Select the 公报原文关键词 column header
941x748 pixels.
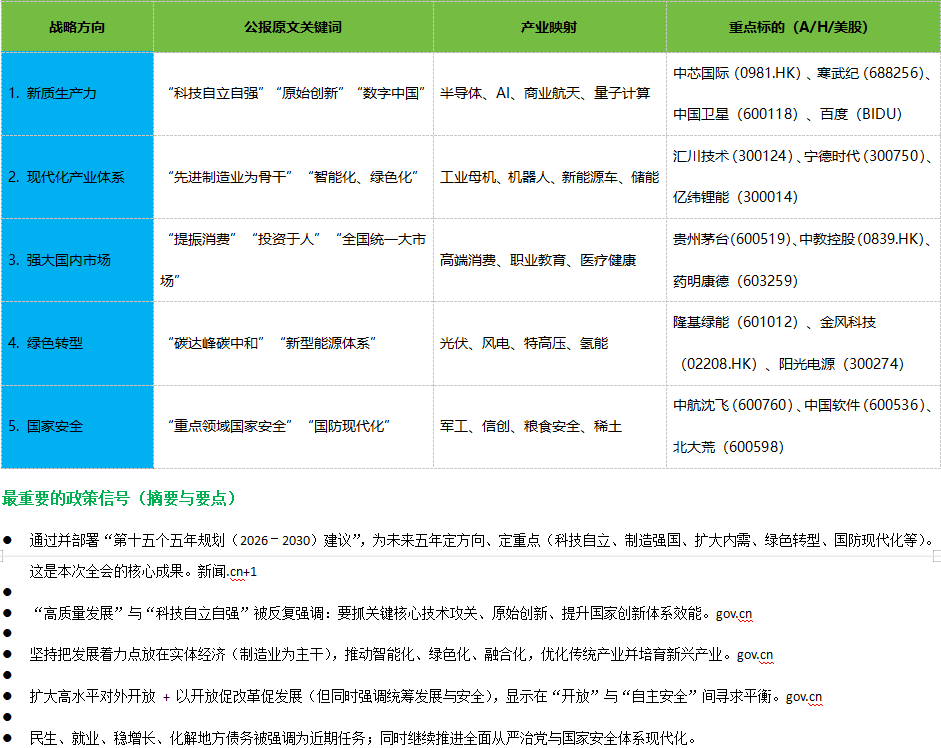point(292,27)
